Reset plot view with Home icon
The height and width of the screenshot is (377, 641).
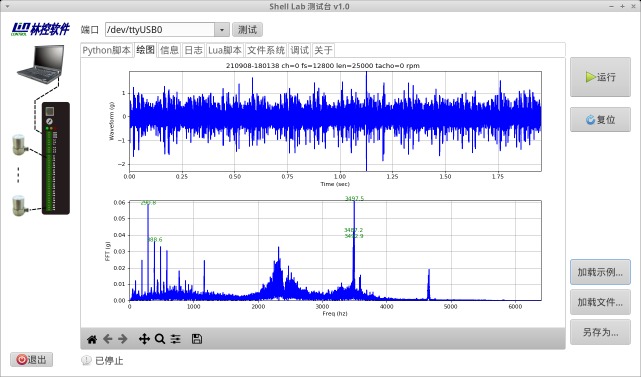[x=92, y=339]
